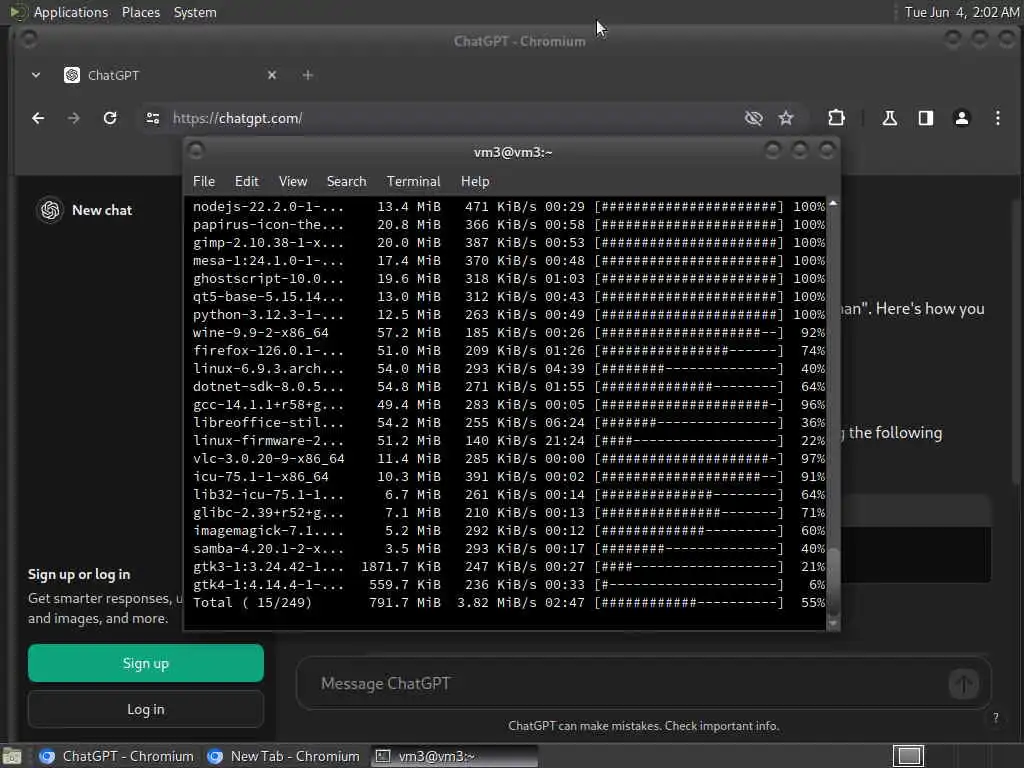Click the gtk4-1:4.14.4-1 package name

pos(268,584)
